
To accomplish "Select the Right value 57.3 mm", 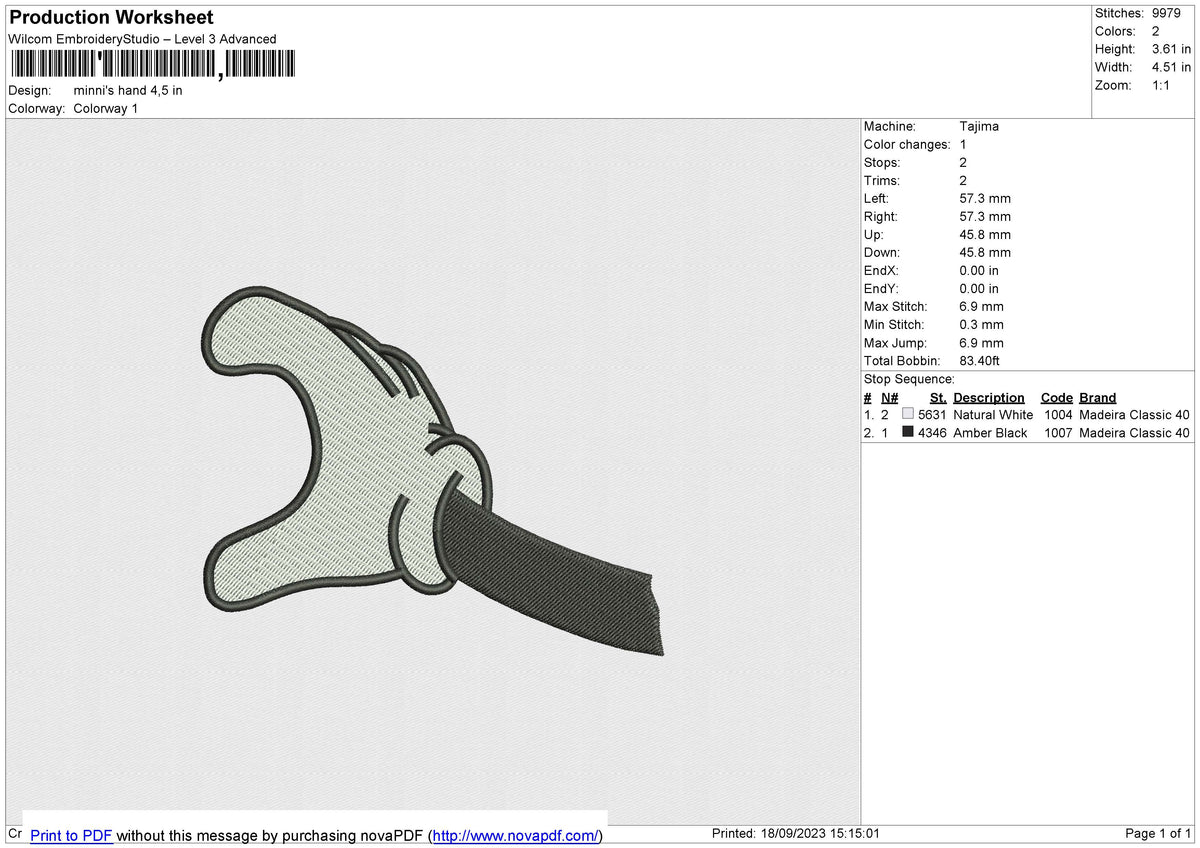I will click(x=985, y=216).
